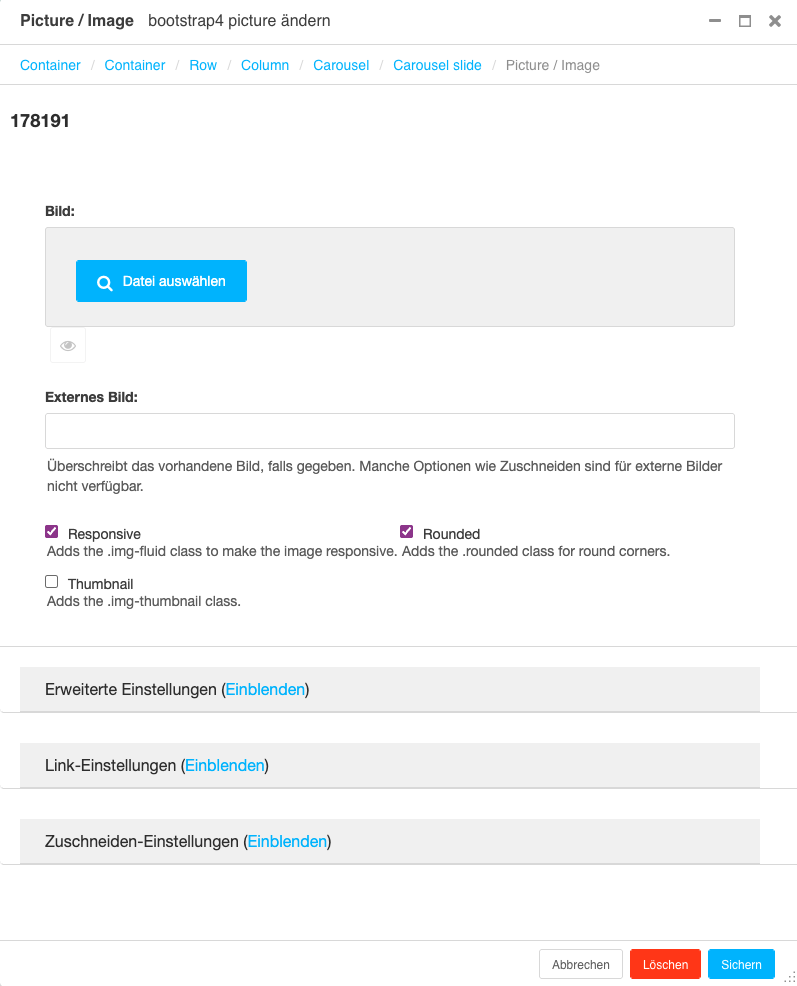This screenshot has height=986, width=797.
Task: Navigate to the Carousel slide breadcrumb
Action: (437, 65)
